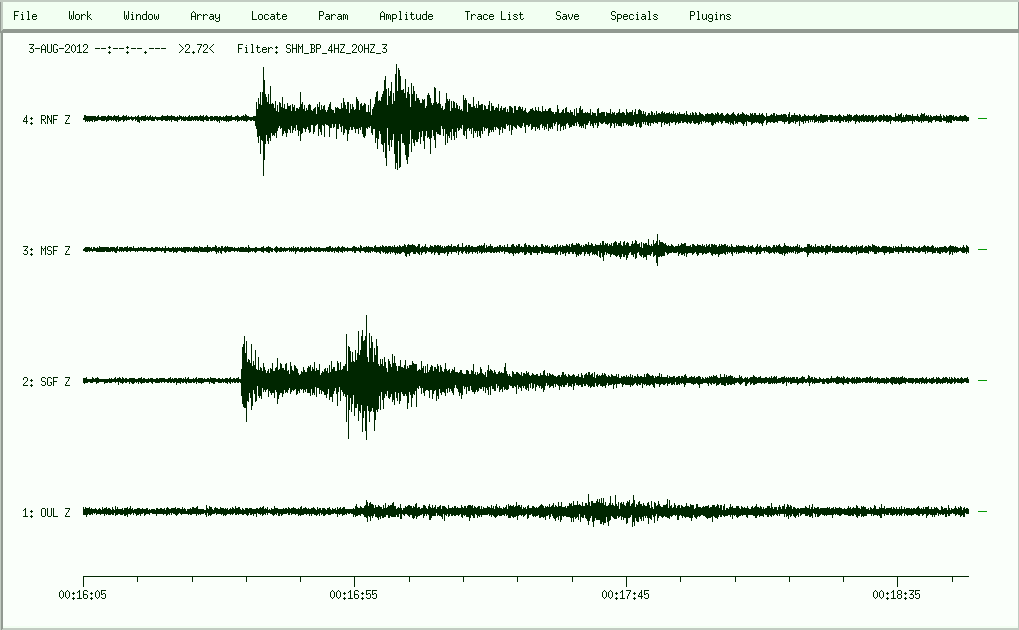
Task: Open the Window menu
Action: click(141, 16)
